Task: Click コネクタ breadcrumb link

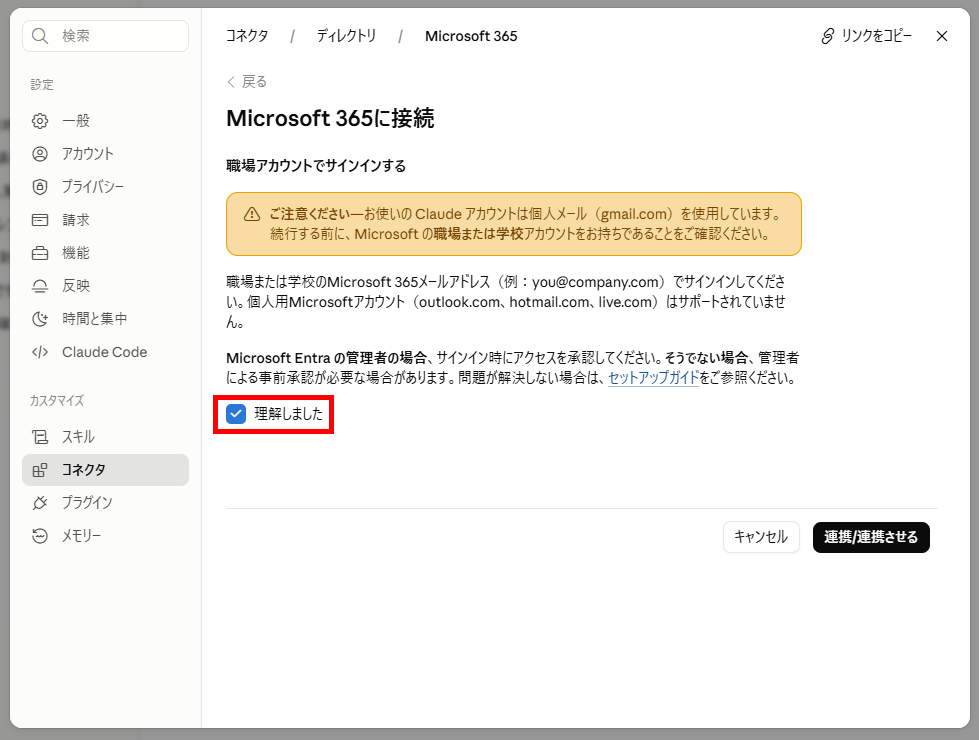Action: pyautogui.click(x=247, y=36)
